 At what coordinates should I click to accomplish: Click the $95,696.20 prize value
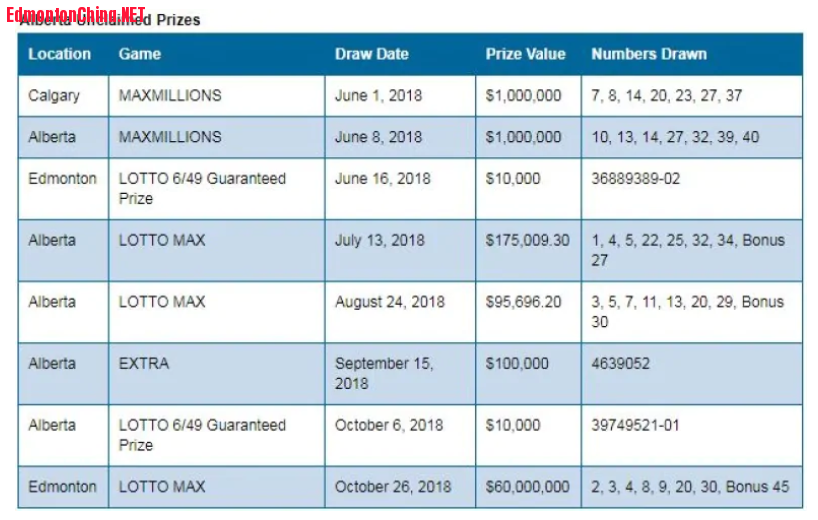click(x=523, y=302)
